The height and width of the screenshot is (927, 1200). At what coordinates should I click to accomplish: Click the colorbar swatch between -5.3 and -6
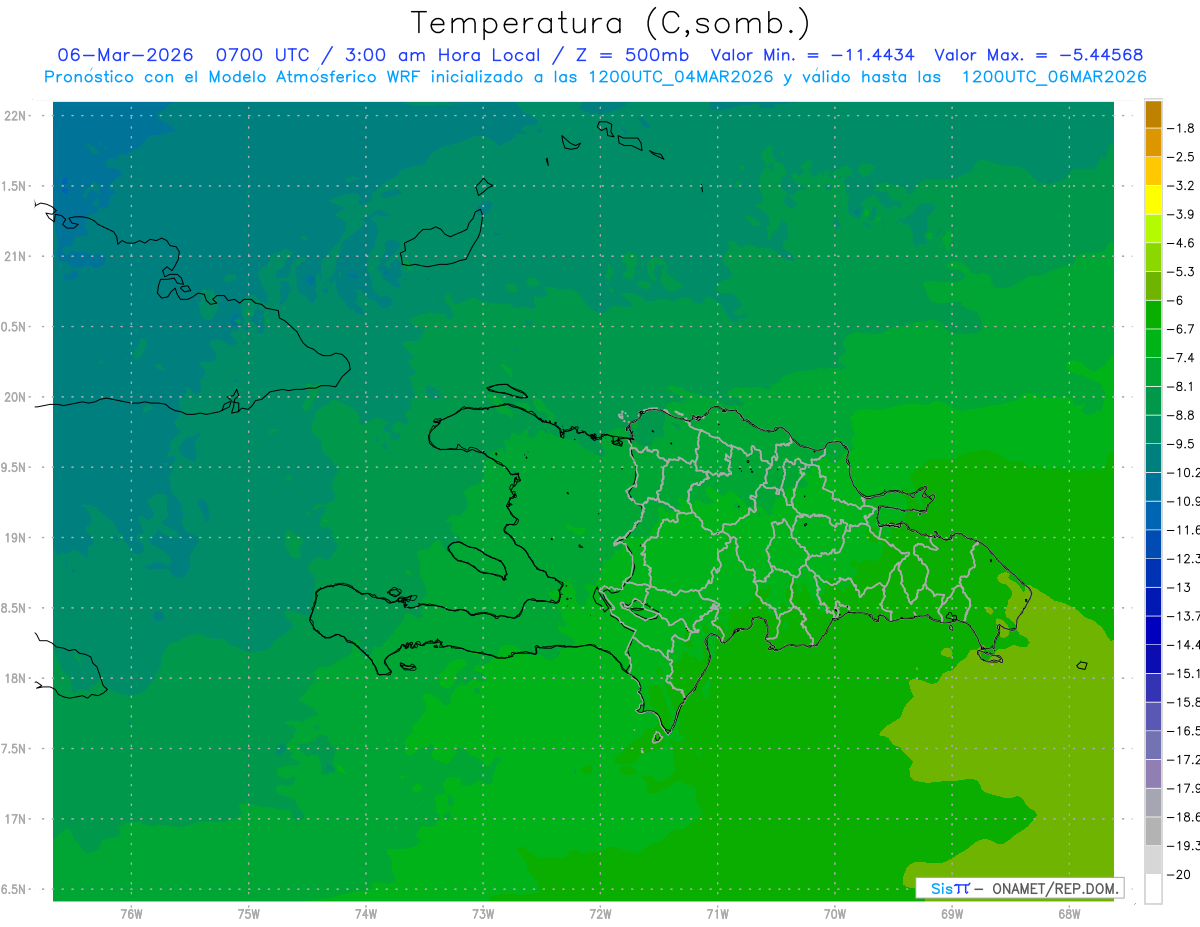pyautogui.click(x=1153, y=286)
